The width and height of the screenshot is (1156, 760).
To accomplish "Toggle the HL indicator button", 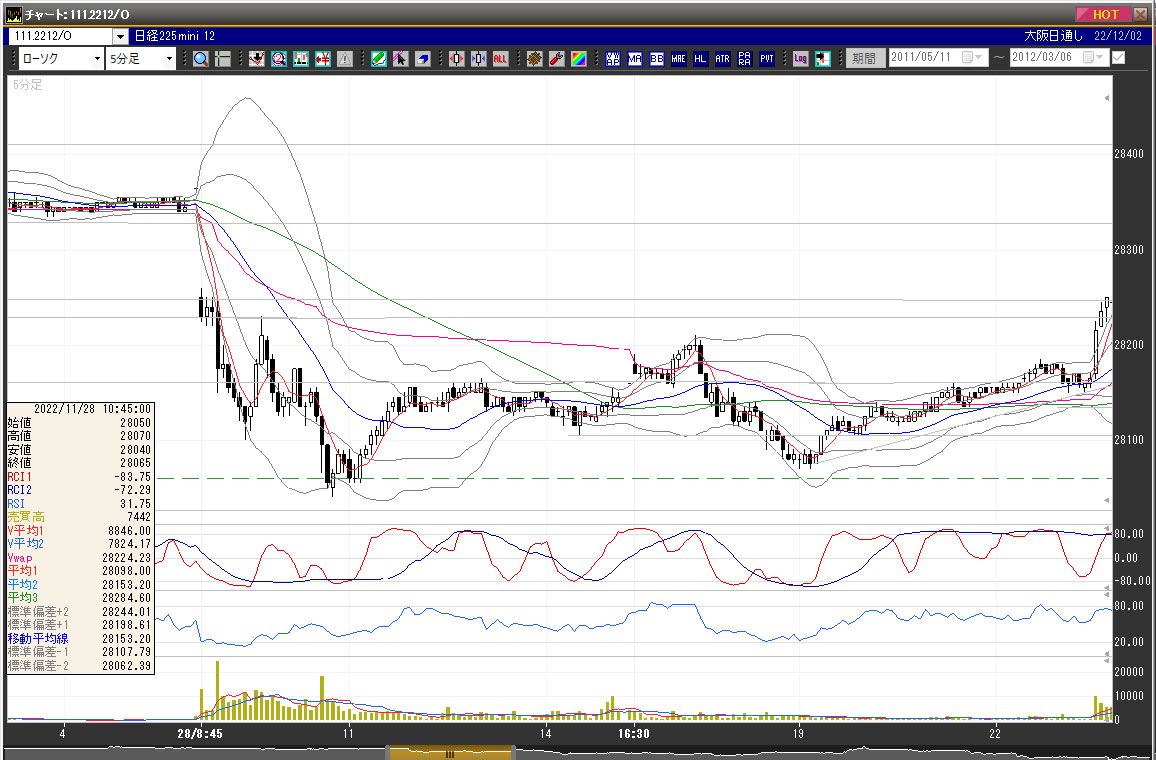I will point(700,59).
